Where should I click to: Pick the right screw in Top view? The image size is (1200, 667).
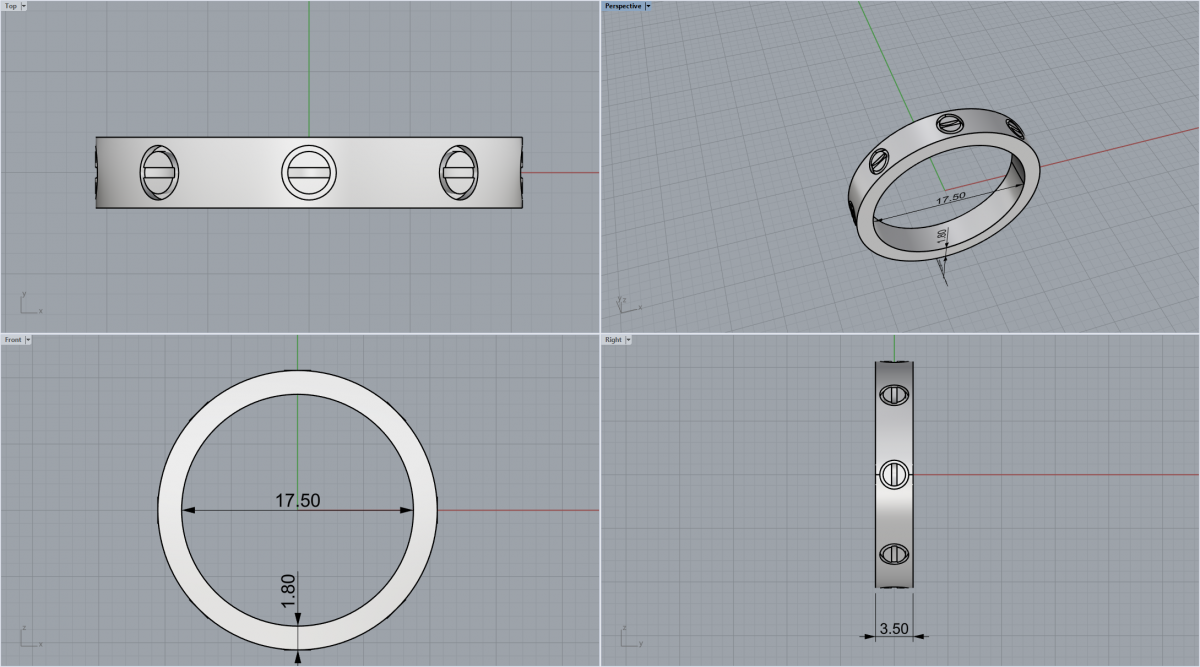tap(457, 172)
